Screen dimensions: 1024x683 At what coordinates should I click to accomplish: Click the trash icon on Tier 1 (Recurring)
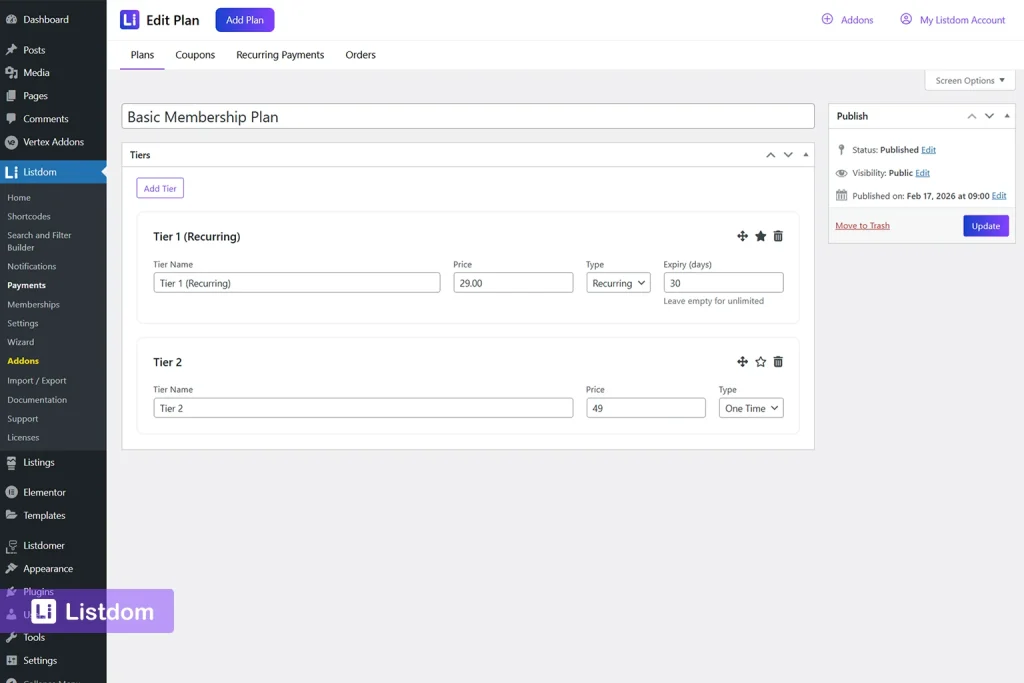[x=778, y=236]
